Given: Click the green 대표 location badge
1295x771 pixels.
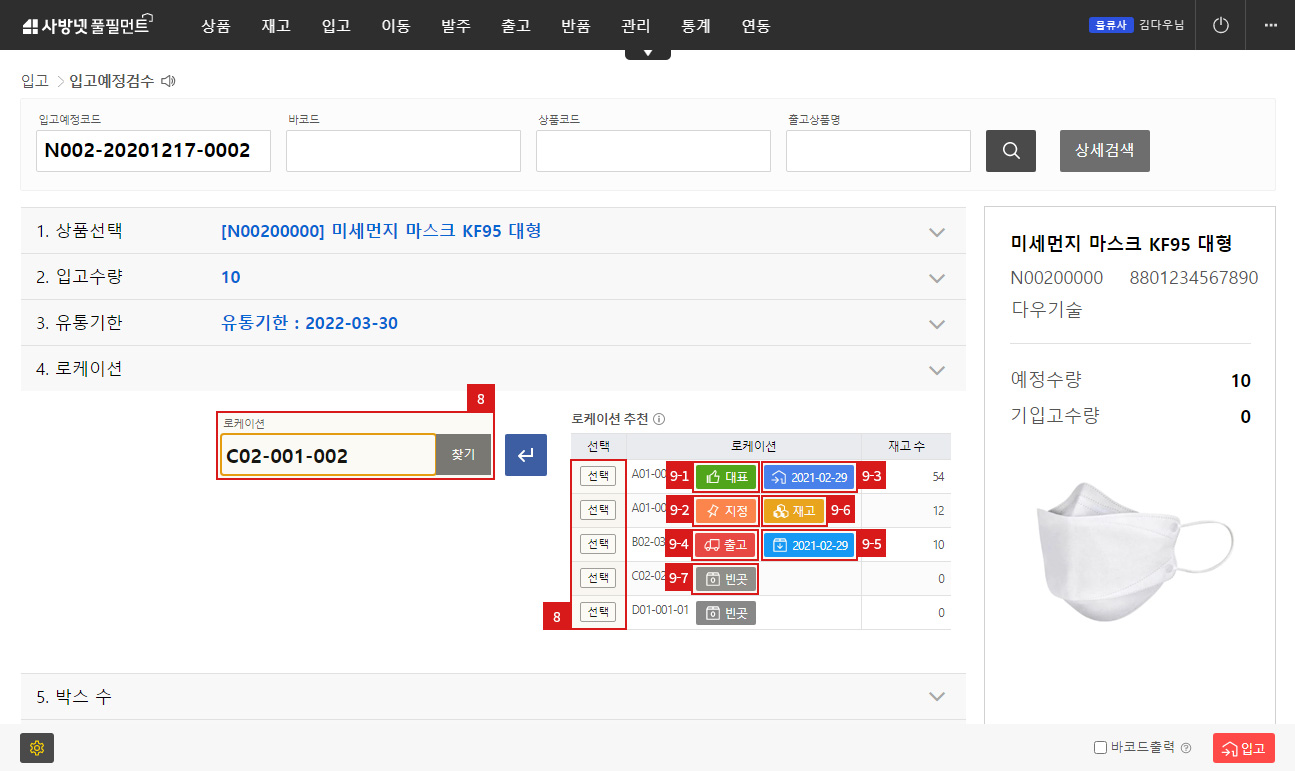Looking at the screenshot, I should (x=726, y=477).
